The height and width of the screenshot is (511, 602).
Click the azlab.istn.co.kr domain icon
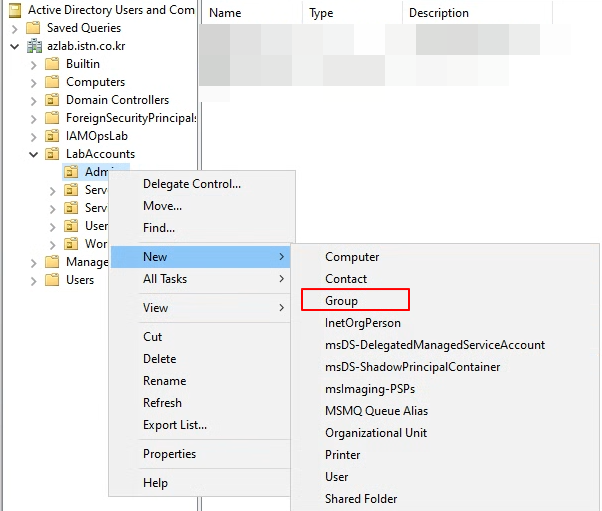[34, 46]
